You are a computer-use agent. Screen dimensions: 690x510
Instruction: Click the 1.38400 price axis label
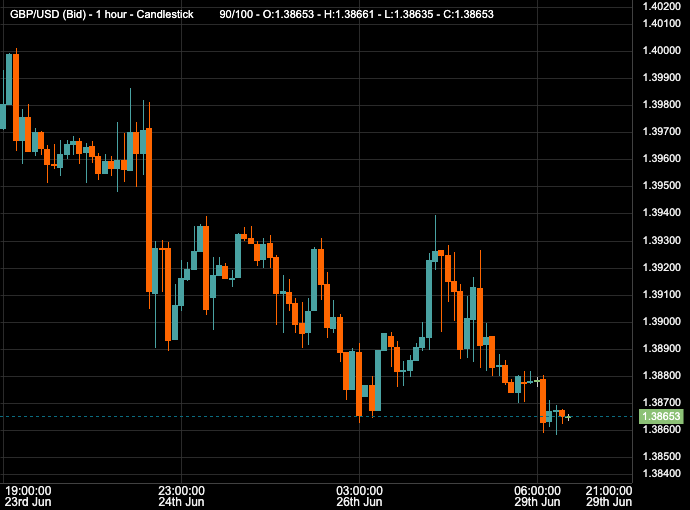point(662,474)
